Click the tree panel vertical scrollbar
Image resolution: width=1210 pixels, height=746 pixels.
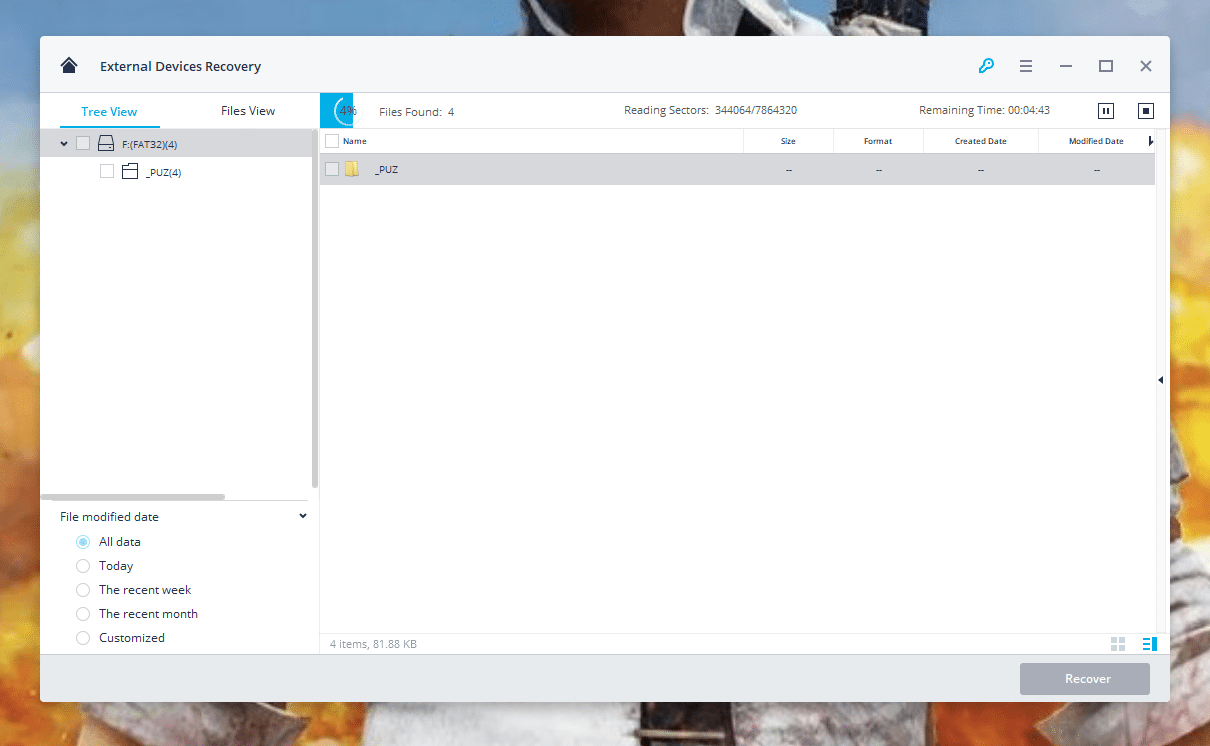point(315,308)
